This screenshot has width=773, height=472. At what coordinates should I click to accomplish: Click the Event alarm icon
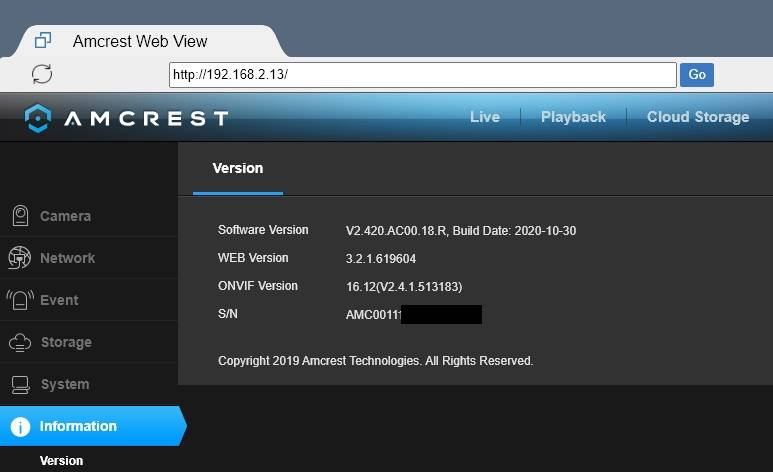(20, 299)
